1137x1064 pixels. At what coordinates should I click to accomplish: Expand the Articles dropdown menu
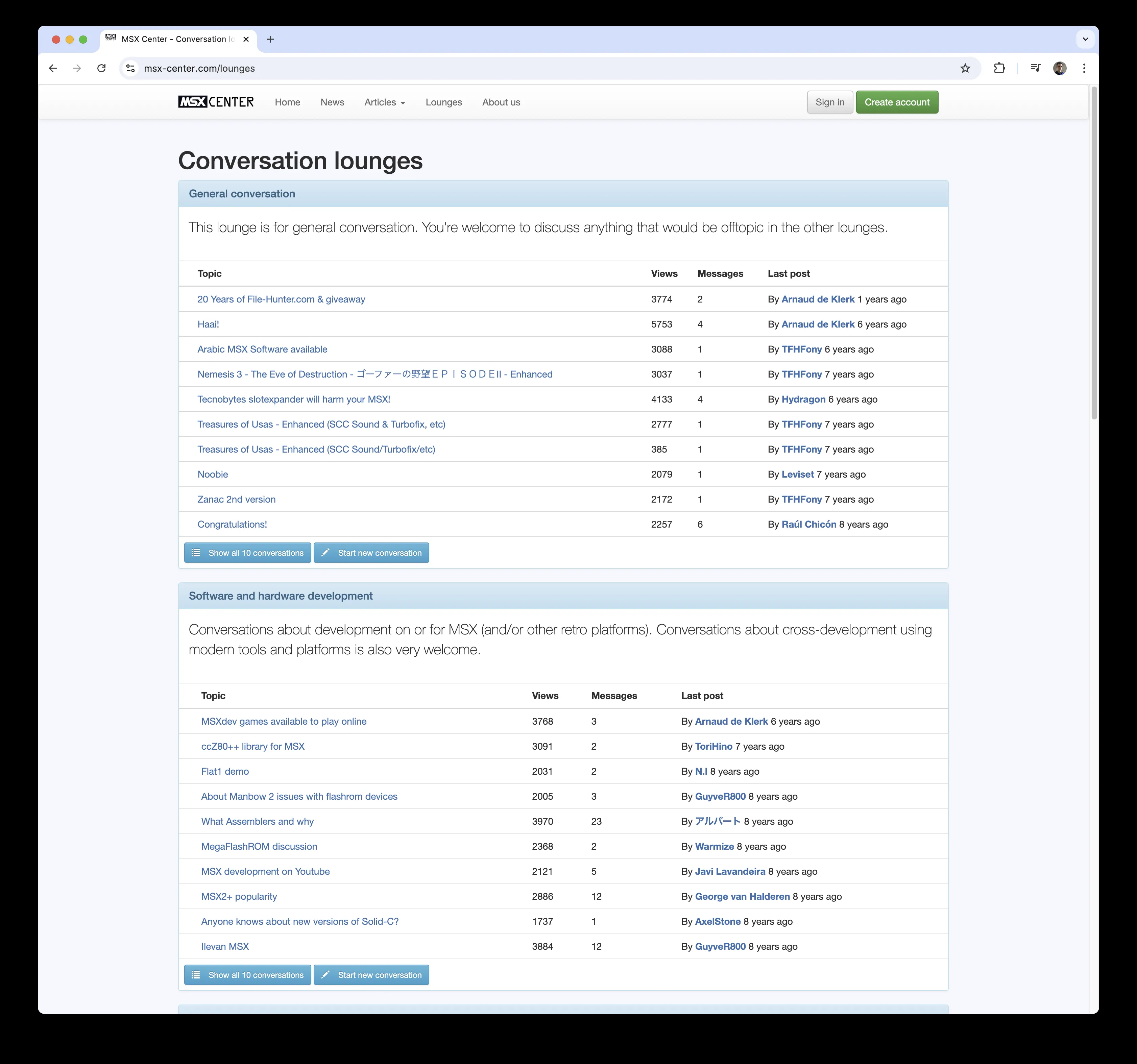384,102
